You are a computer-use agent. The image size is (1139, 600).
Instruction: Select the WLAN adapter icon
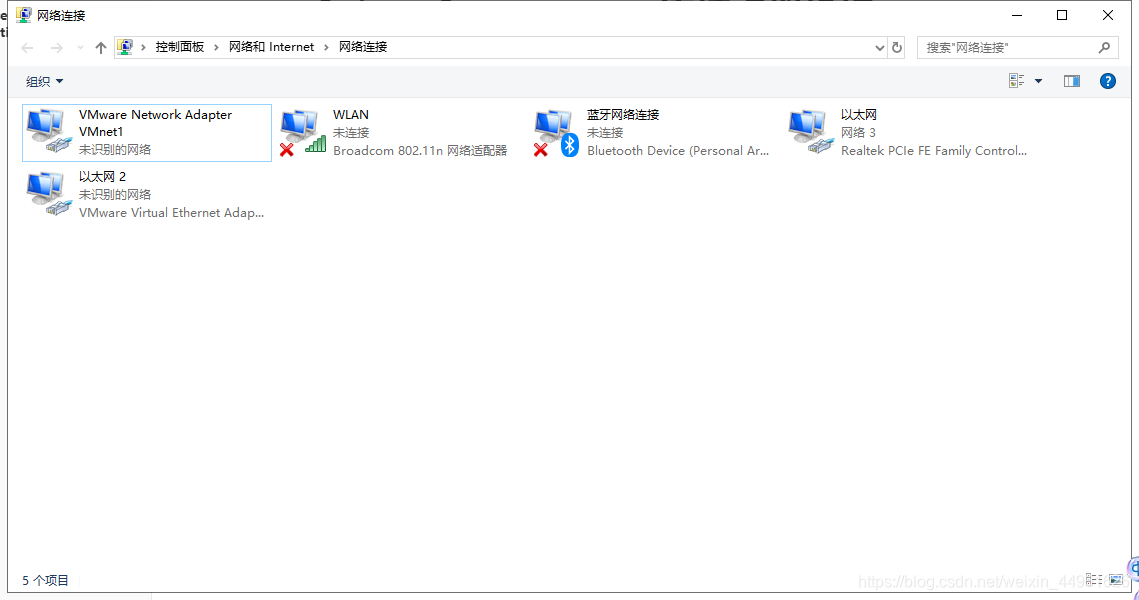304,131
